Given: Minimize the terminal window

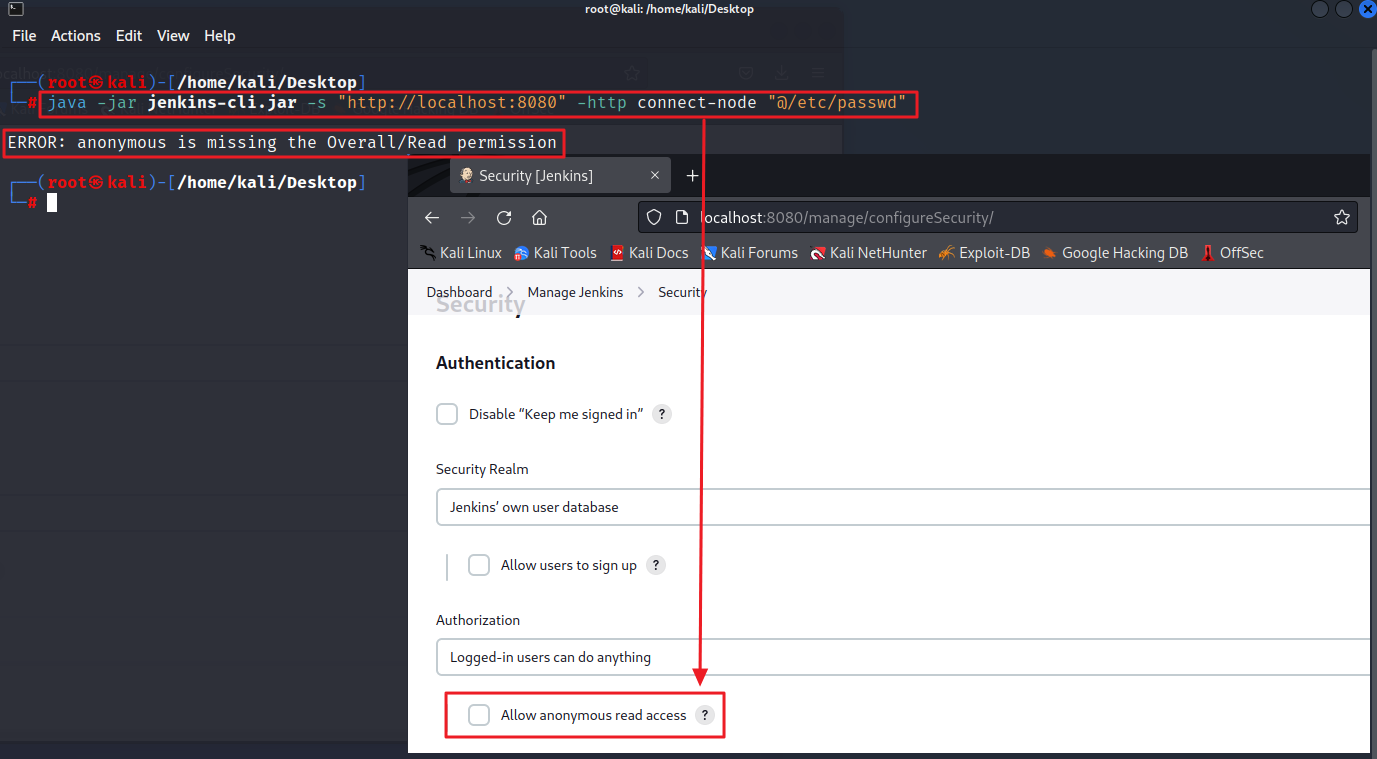Looking at the screenshot, I should click(x=1320, y=9).
